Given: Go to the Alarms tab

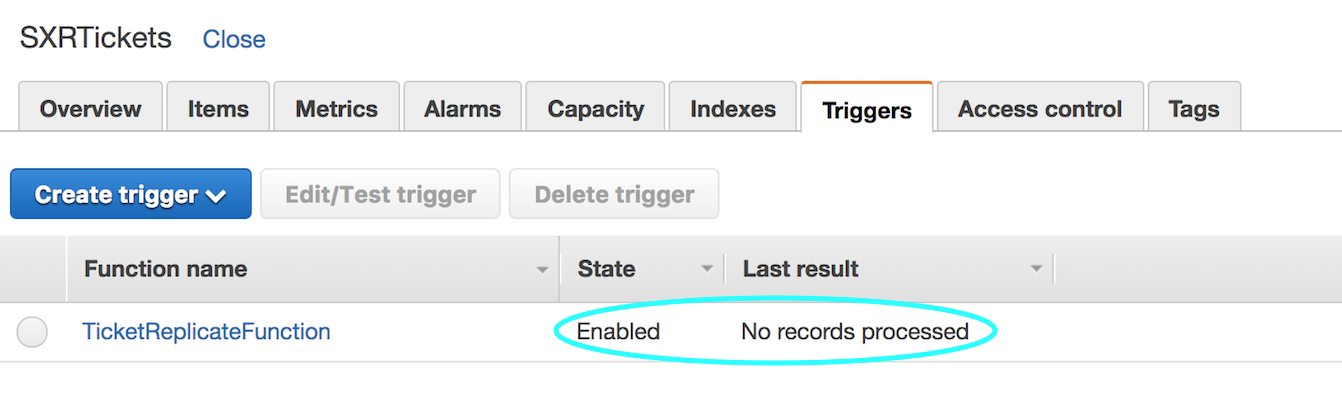Looking at the screenshot, I should tap(462, 108).
